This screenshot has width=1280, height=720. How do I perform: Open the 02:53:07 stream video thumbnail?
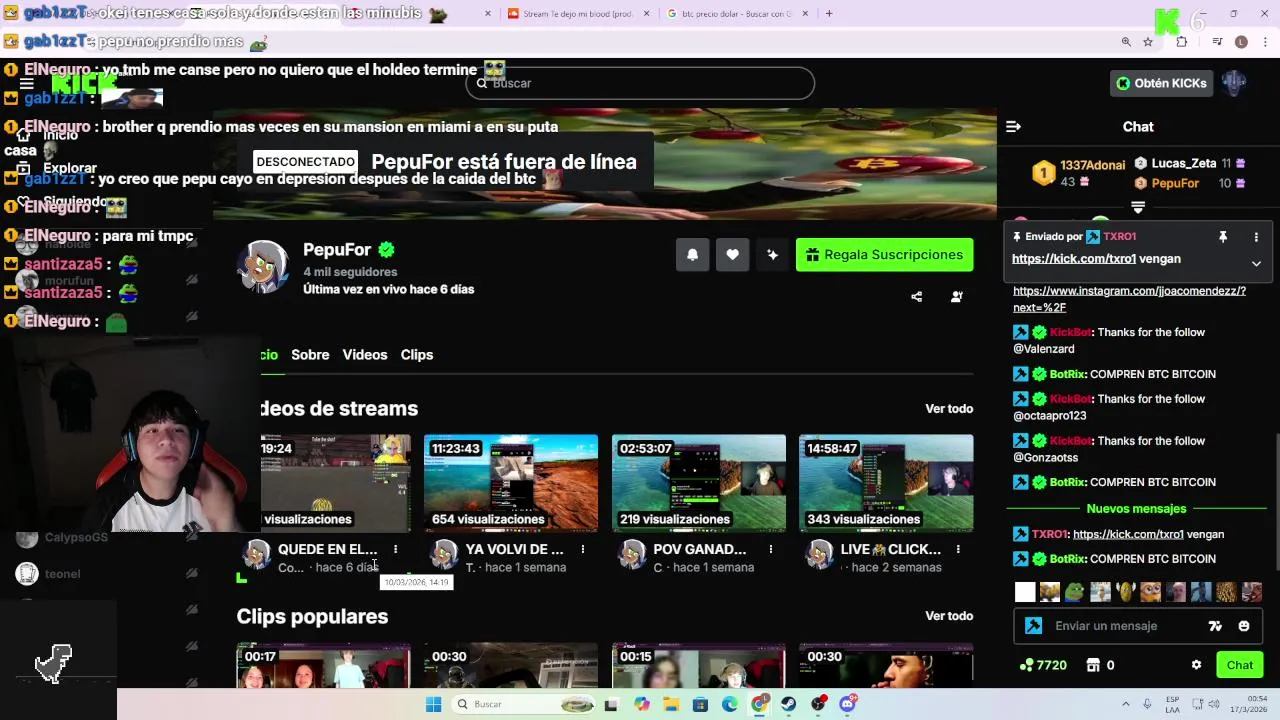699,483
